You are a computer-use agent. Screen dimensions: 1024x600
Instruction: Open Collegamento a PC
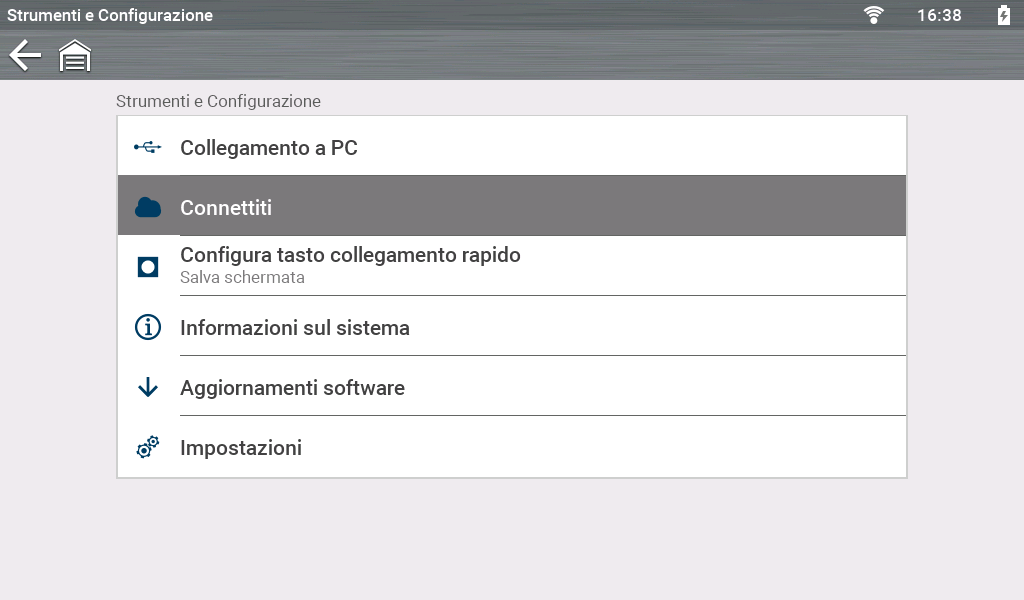(269, 148)
